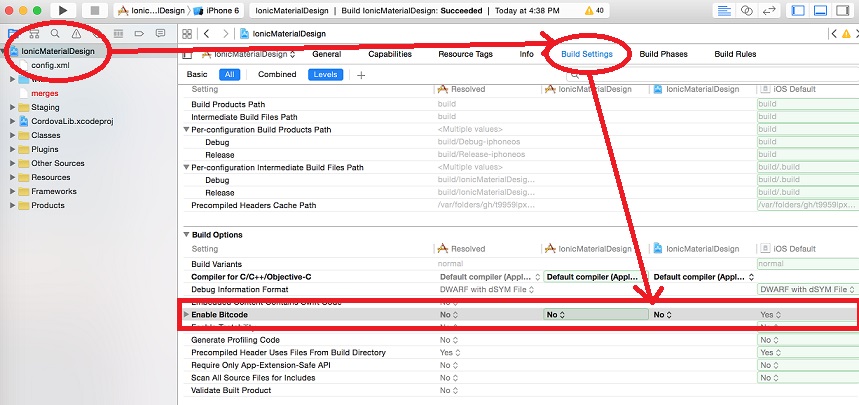Toggle the Debug area panel
This screenshot has width=859, height=405.
click(x=819, y=10)
